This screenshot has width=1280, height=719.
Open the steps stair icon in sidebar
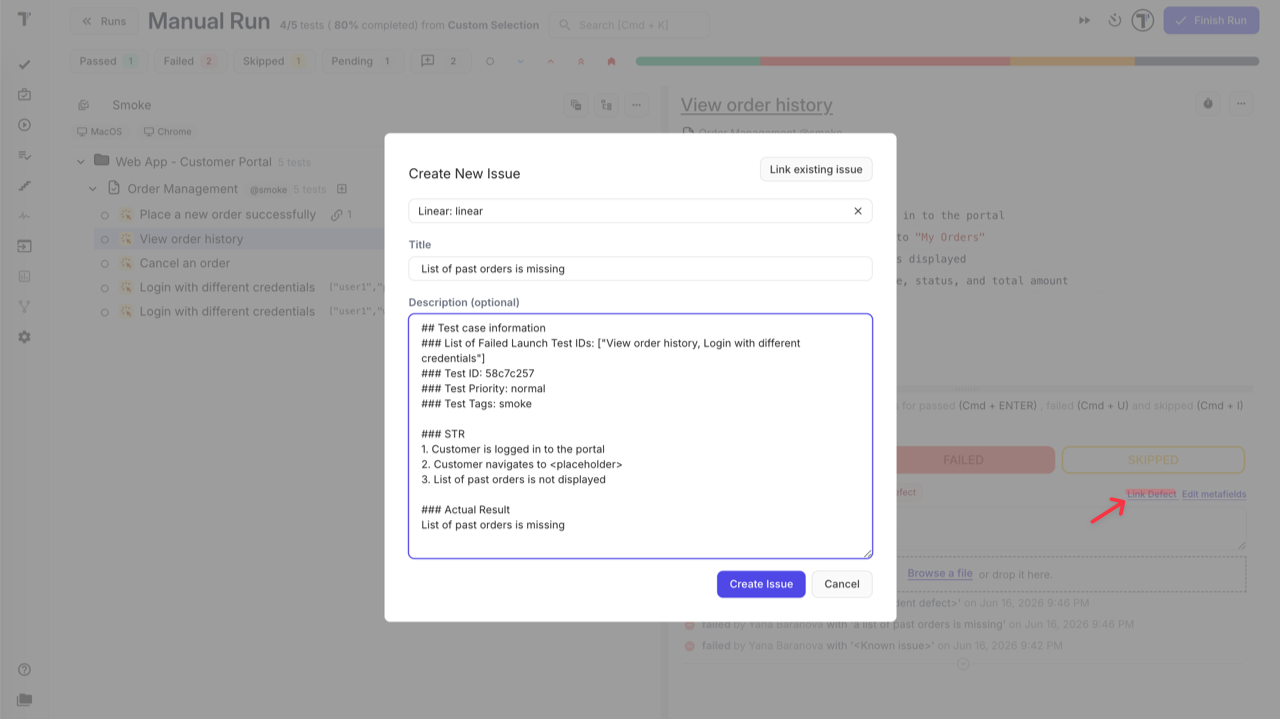[x=24, y=186]
